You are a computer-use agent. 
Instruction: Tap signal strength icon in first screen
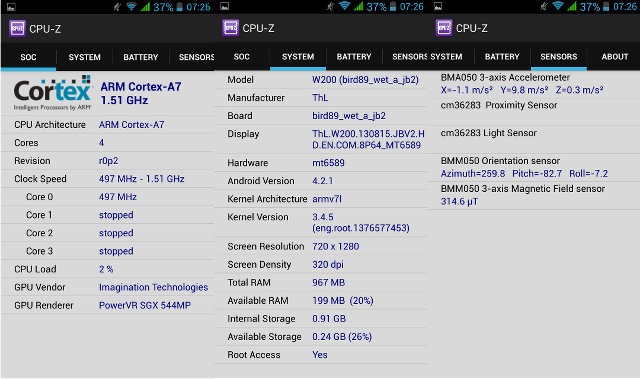(x=145, y=7)
